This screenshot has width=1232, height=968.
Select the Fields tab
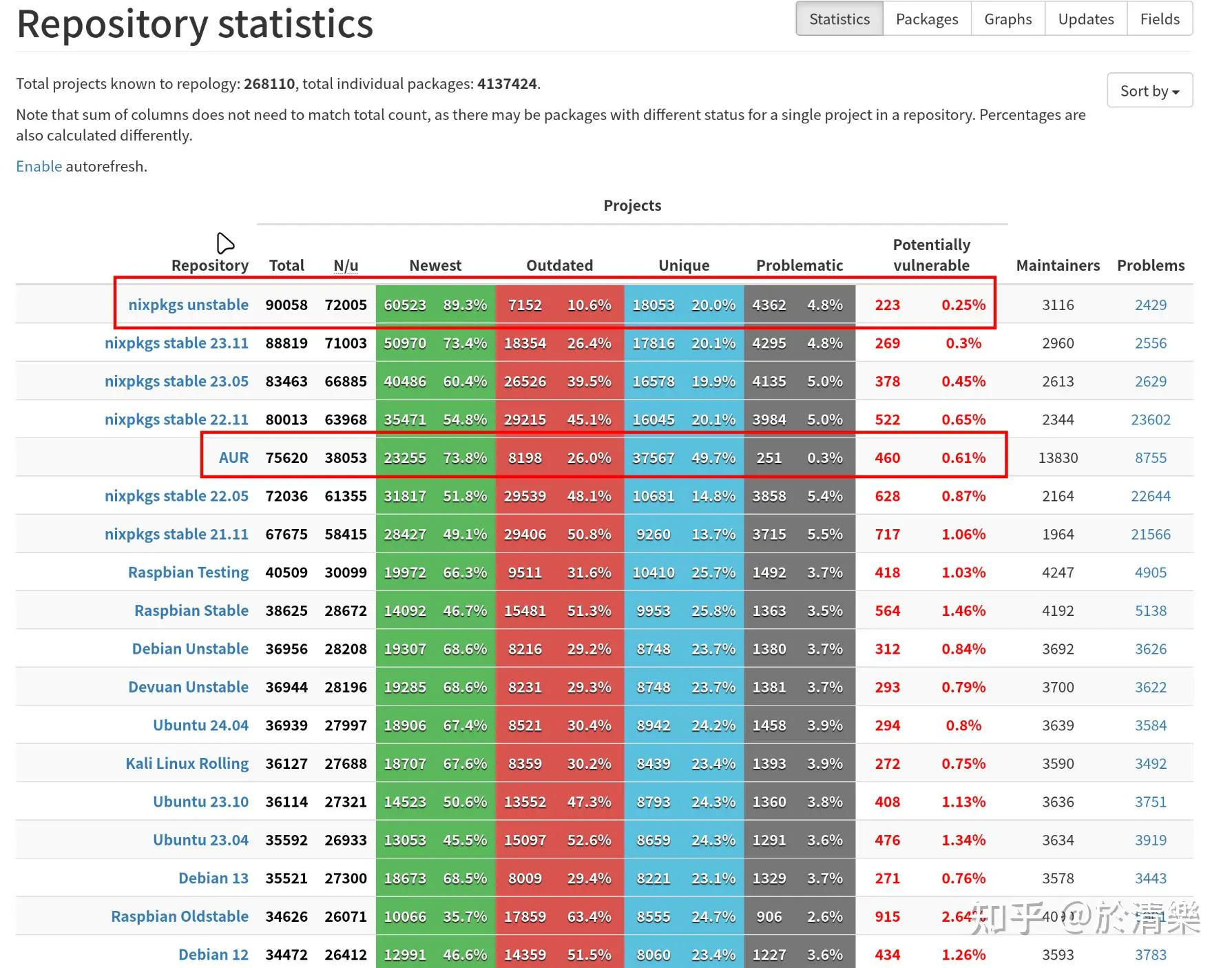pyautogui.click(x=1160, y=19)
